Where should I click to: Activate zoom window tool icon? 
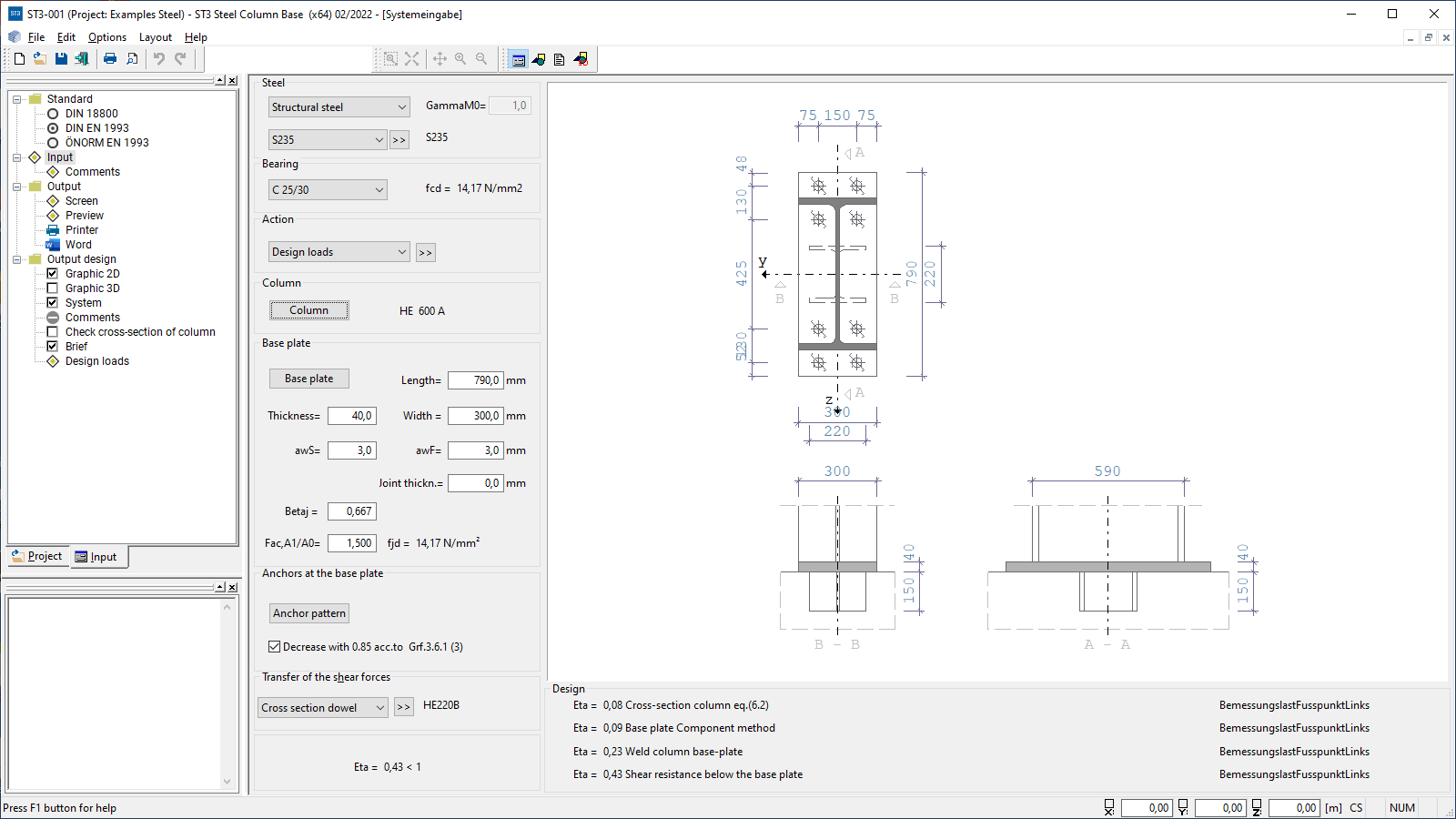390,59
